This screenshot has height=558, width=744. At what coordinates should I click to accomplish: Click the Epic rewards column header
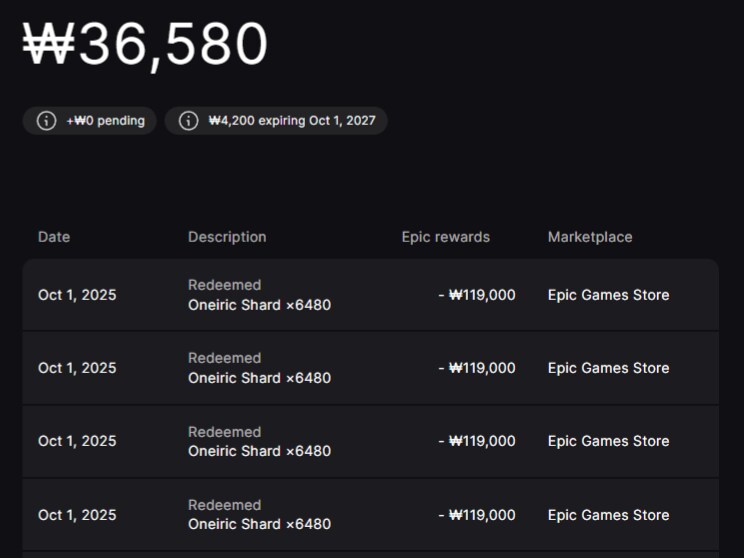[445, 237]
